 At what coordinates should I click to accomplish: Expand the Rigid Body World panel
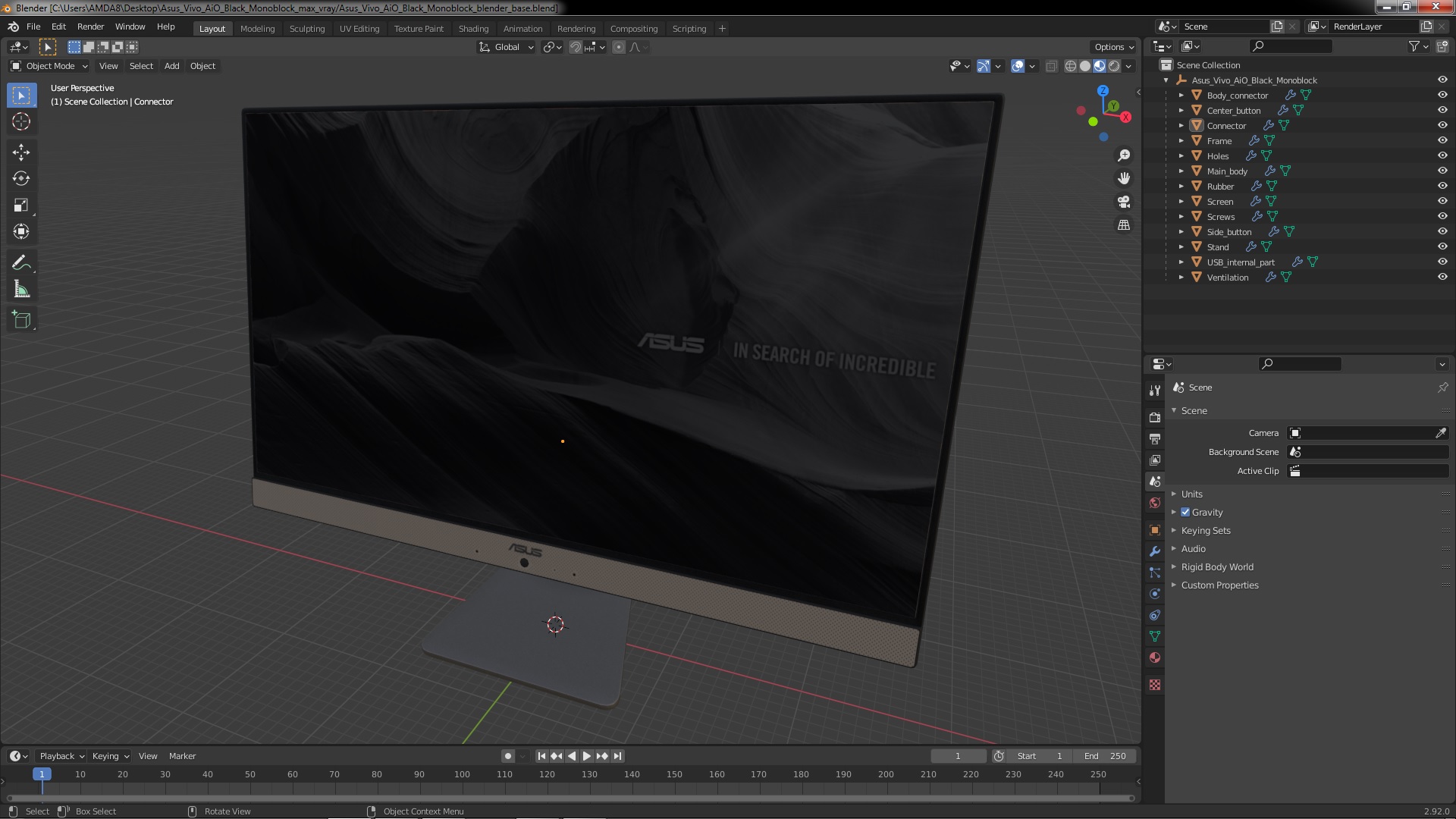click(x=1217, y=566)
